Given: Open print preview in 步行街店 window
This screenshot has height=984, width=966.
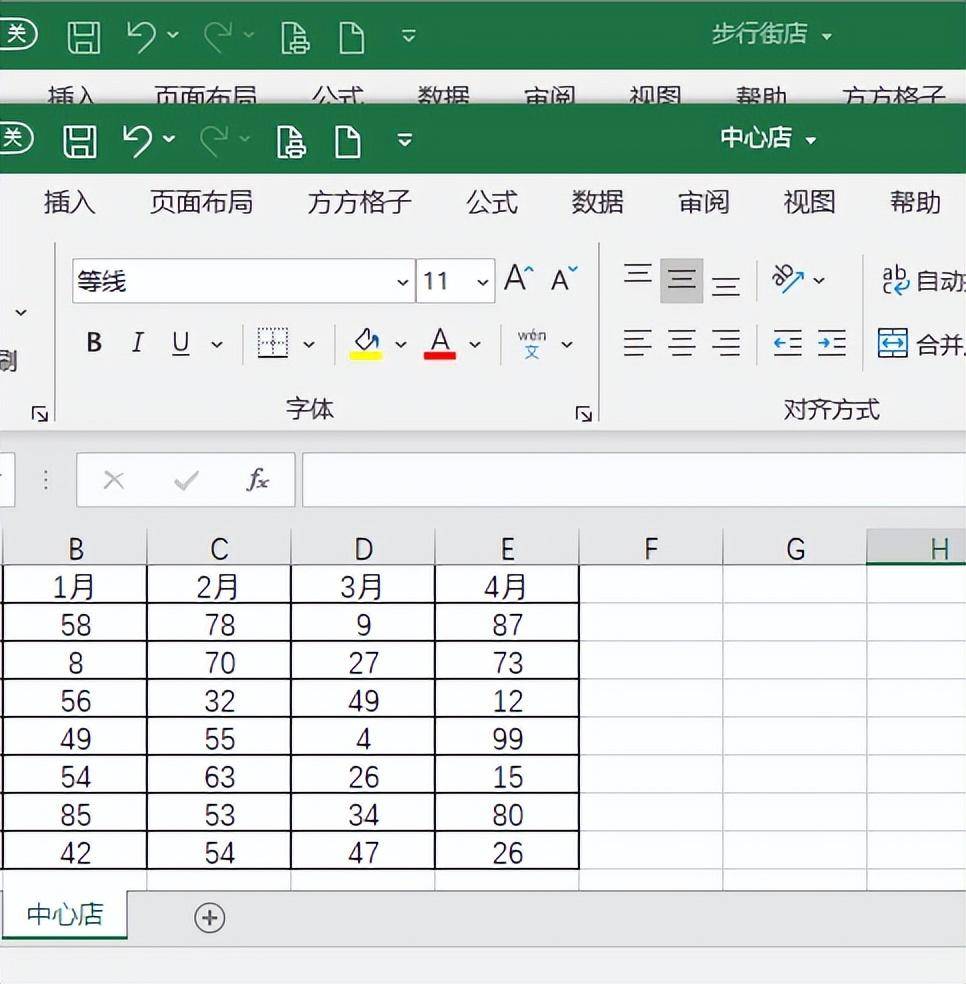Looking at the screenshot, I should tap(295, 38).
